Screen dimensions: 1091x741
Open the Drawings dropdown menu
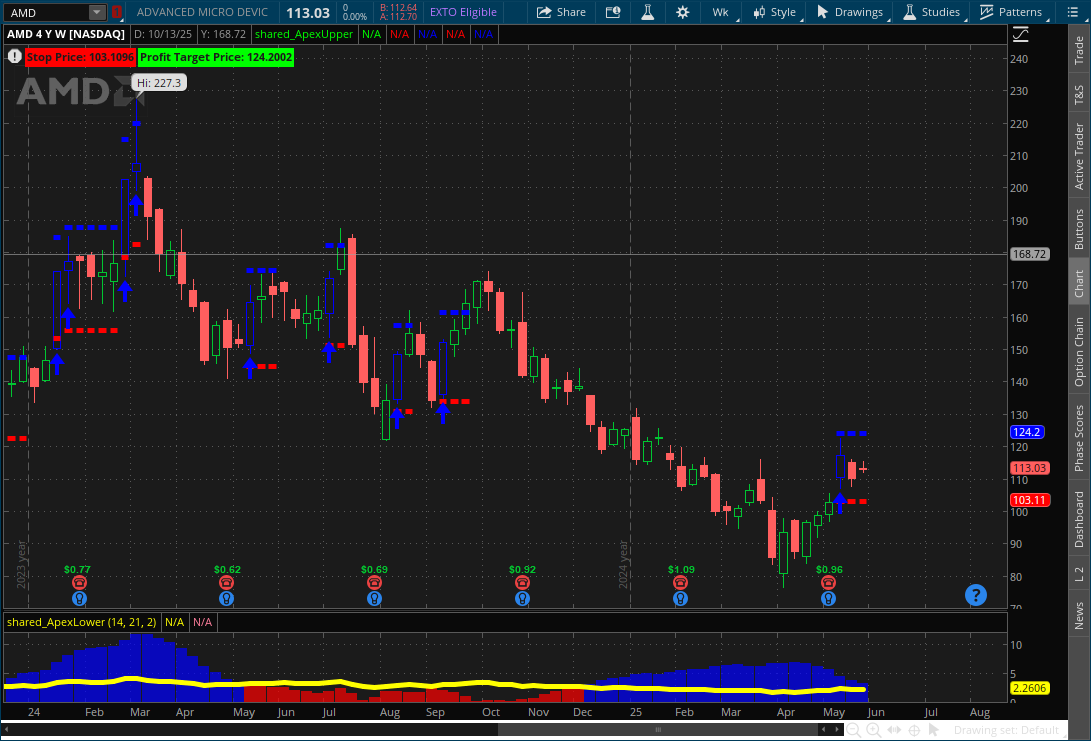(850, 12)
